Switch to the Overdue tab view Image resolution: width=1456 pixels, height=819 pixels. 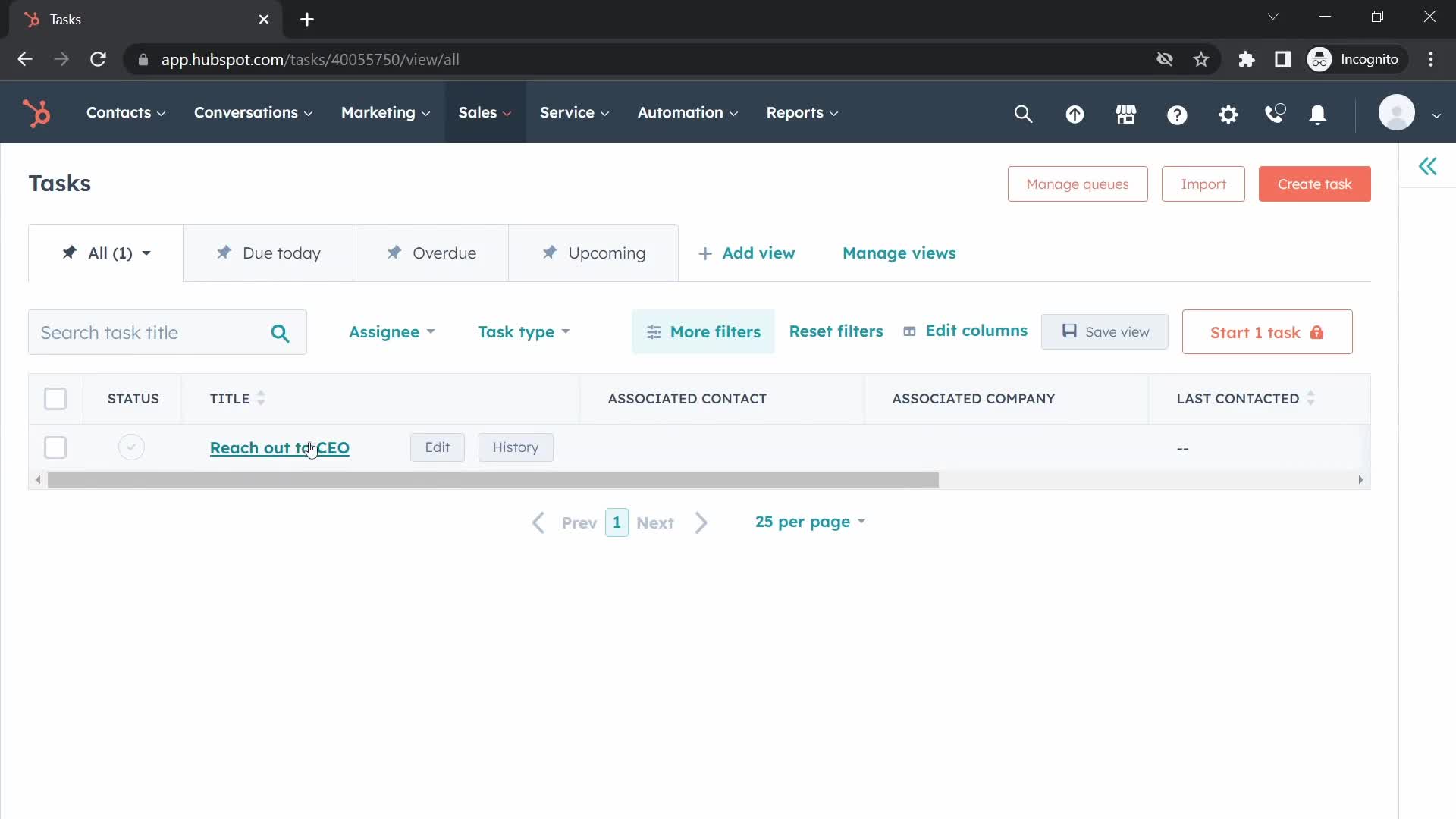430,253
